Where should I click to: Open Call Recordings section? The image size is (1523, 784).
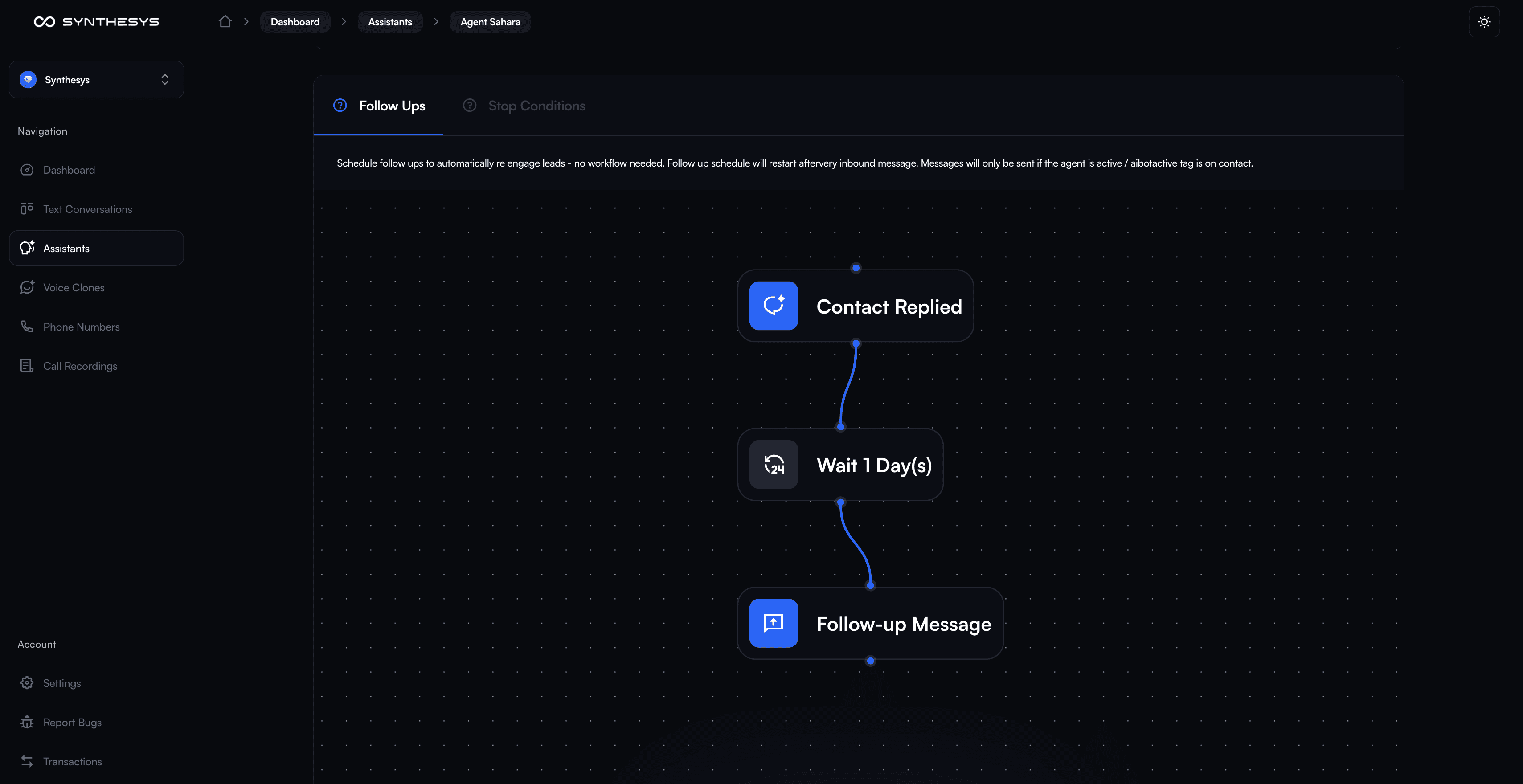click(80, 366)
